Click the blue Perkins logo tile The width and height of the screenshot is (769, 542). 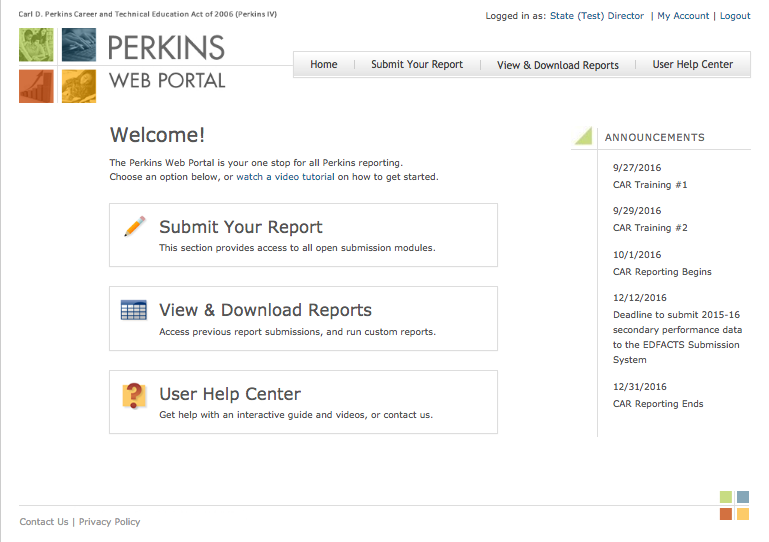click(79, 45)
